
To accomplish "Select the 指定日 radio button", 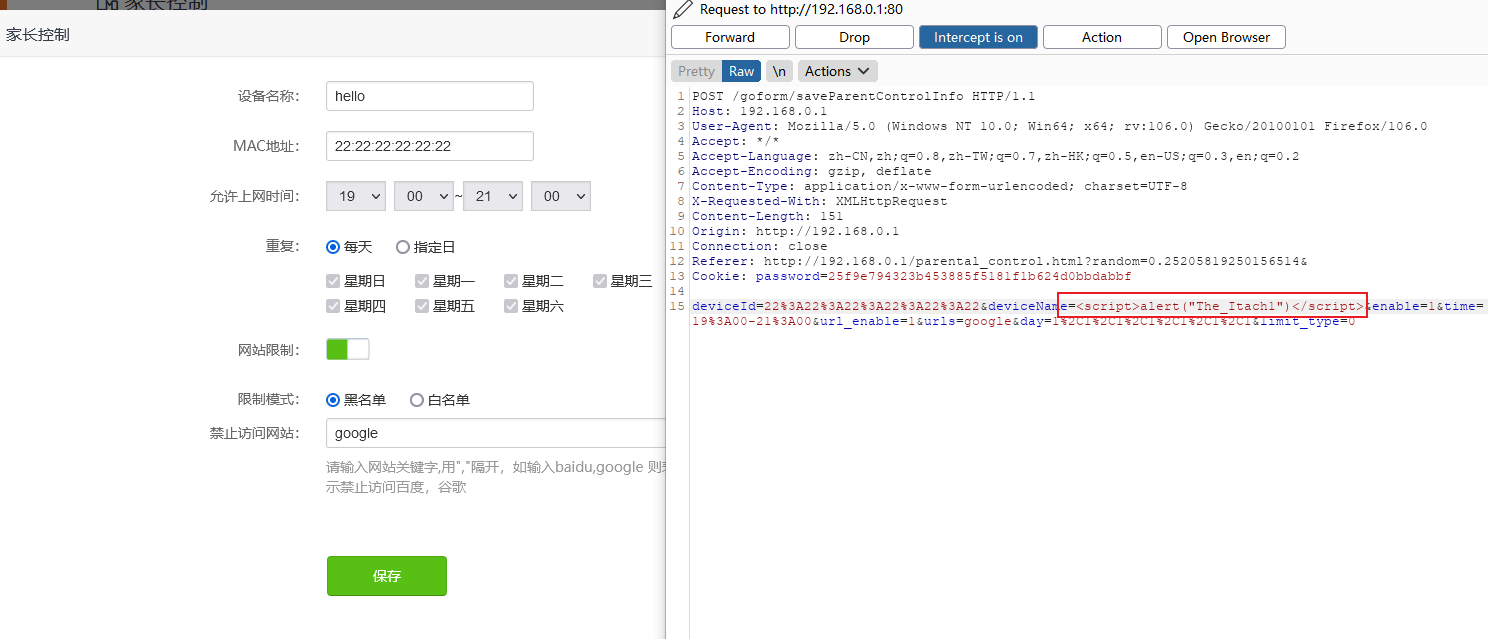I will point(403,247).
